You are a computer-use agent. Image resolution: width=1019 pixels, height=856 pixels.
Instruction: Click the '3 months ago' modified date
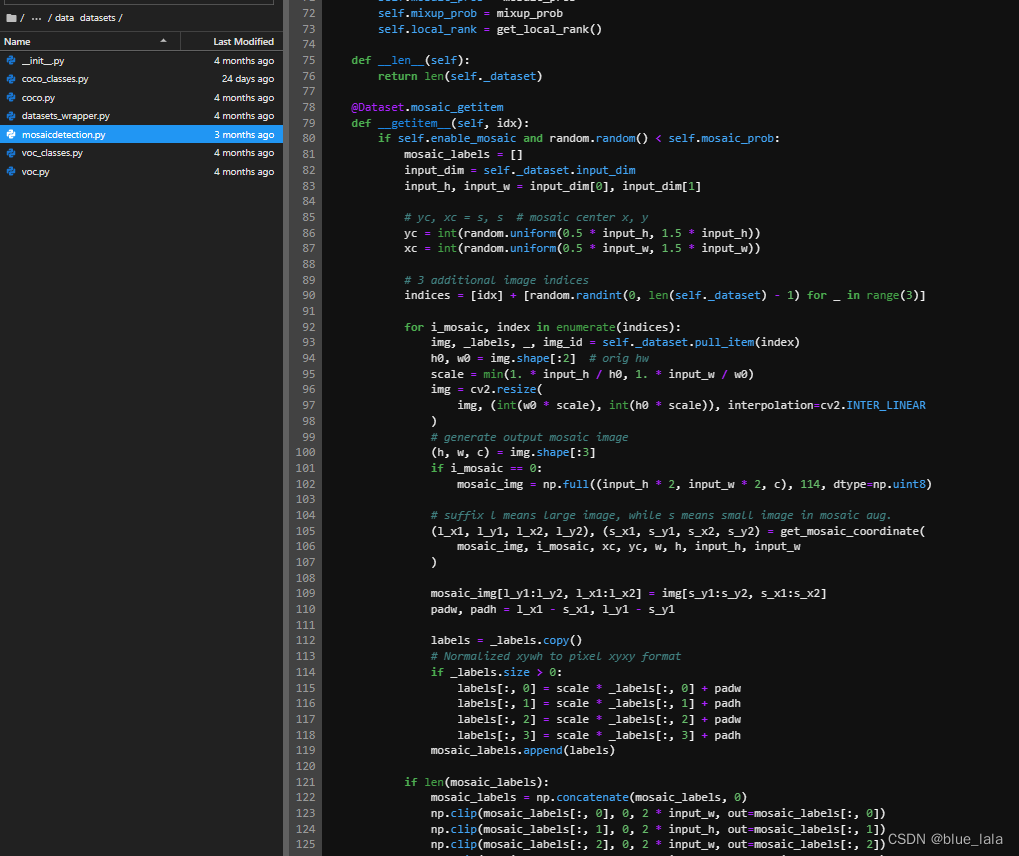tap(244, 135)
